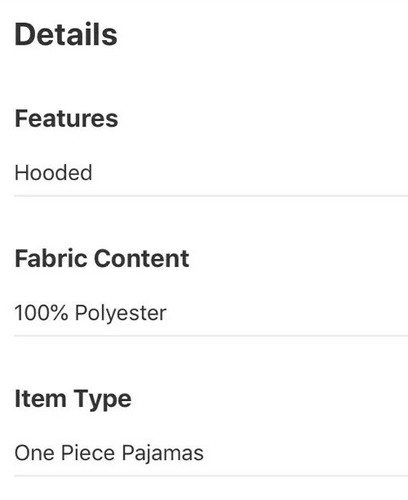The width and height of the screenshot is (408, 500).
Task: Click the word Item in heading
Action: (x=40, y=399)
